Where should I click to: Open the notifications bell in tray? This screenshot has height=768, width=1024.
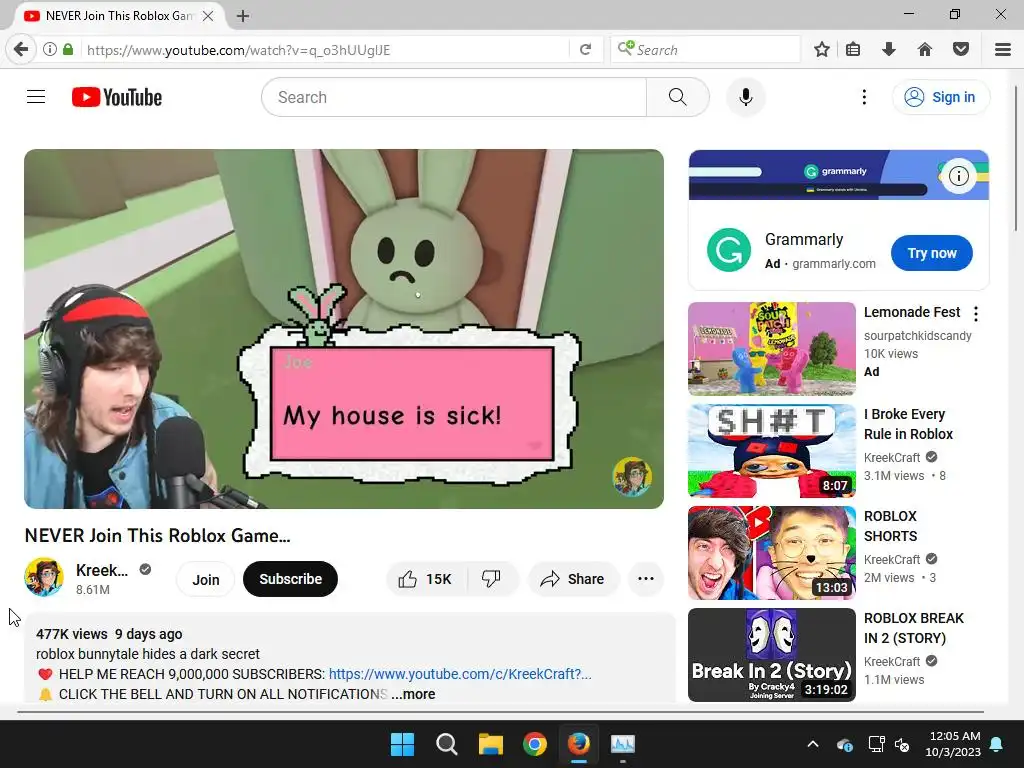point(997,744)
